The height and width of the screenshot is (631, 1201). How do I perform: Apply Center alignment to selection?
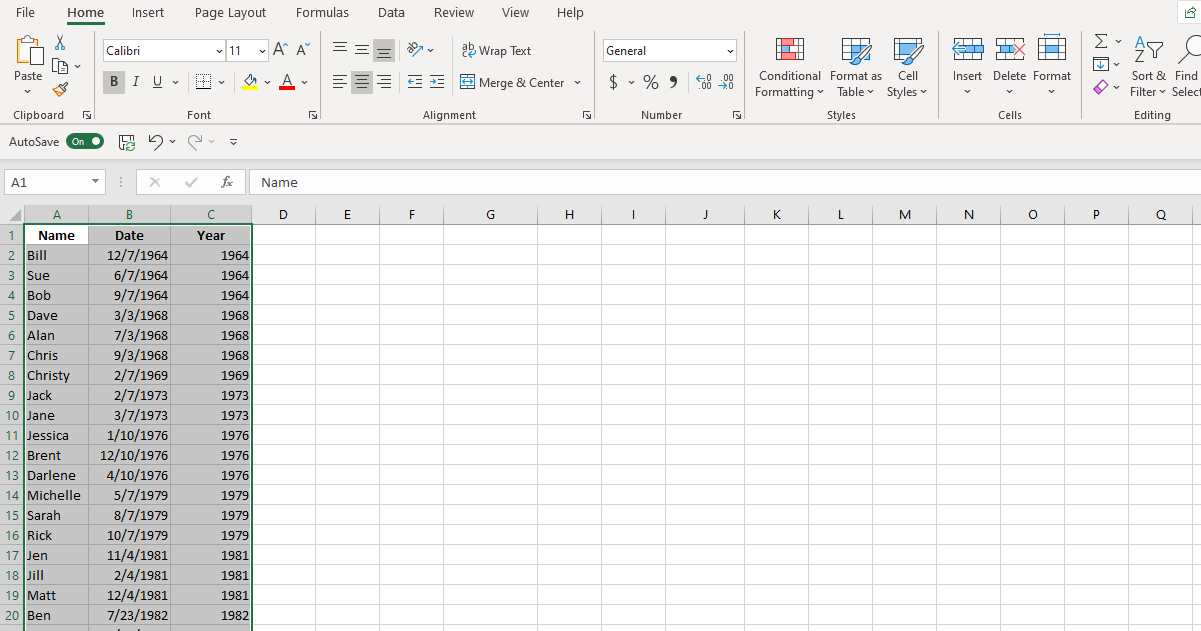pos(361,82)
